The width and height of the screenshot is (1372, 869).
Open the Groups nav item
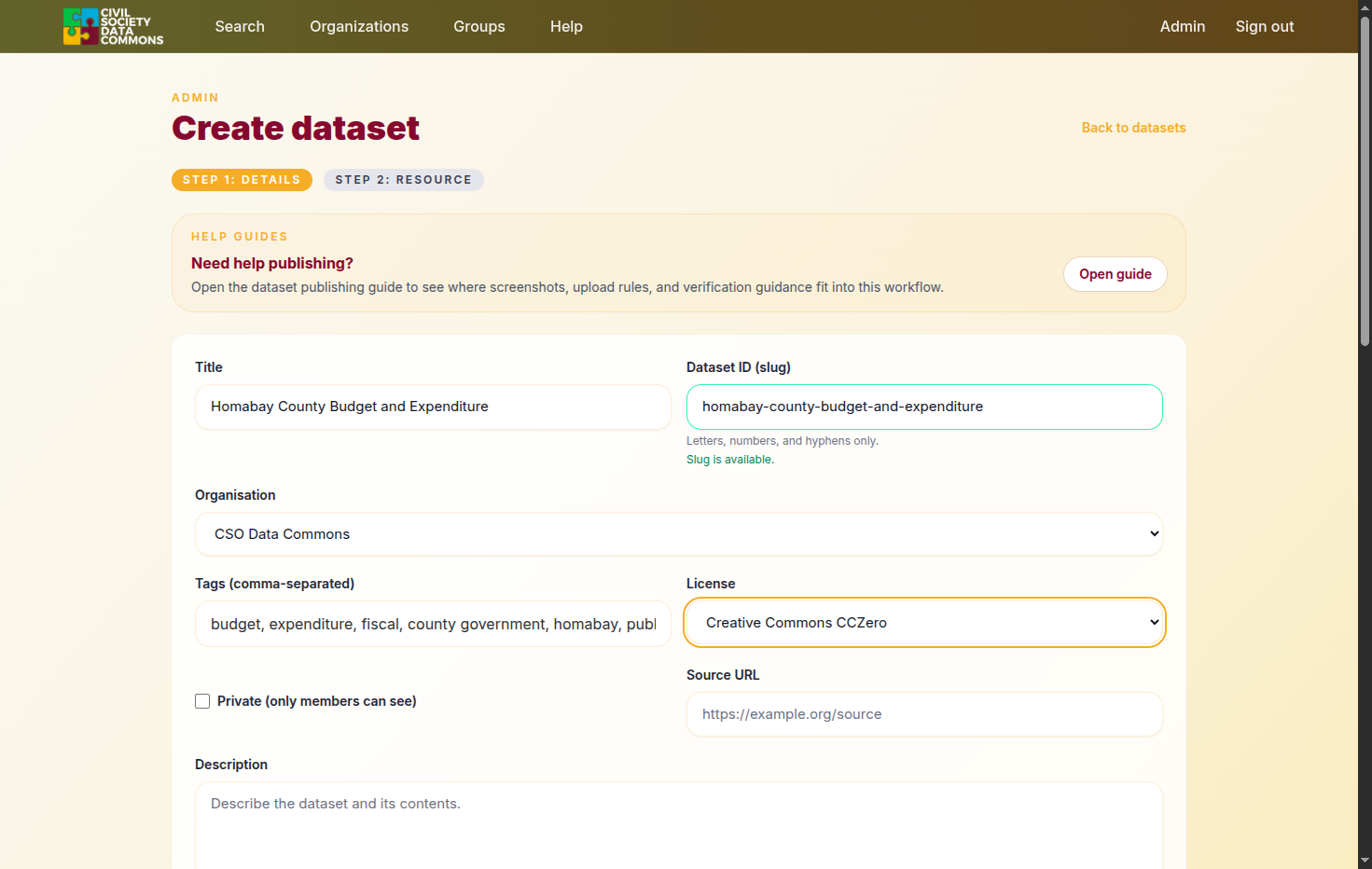click(x=479, y=26)
